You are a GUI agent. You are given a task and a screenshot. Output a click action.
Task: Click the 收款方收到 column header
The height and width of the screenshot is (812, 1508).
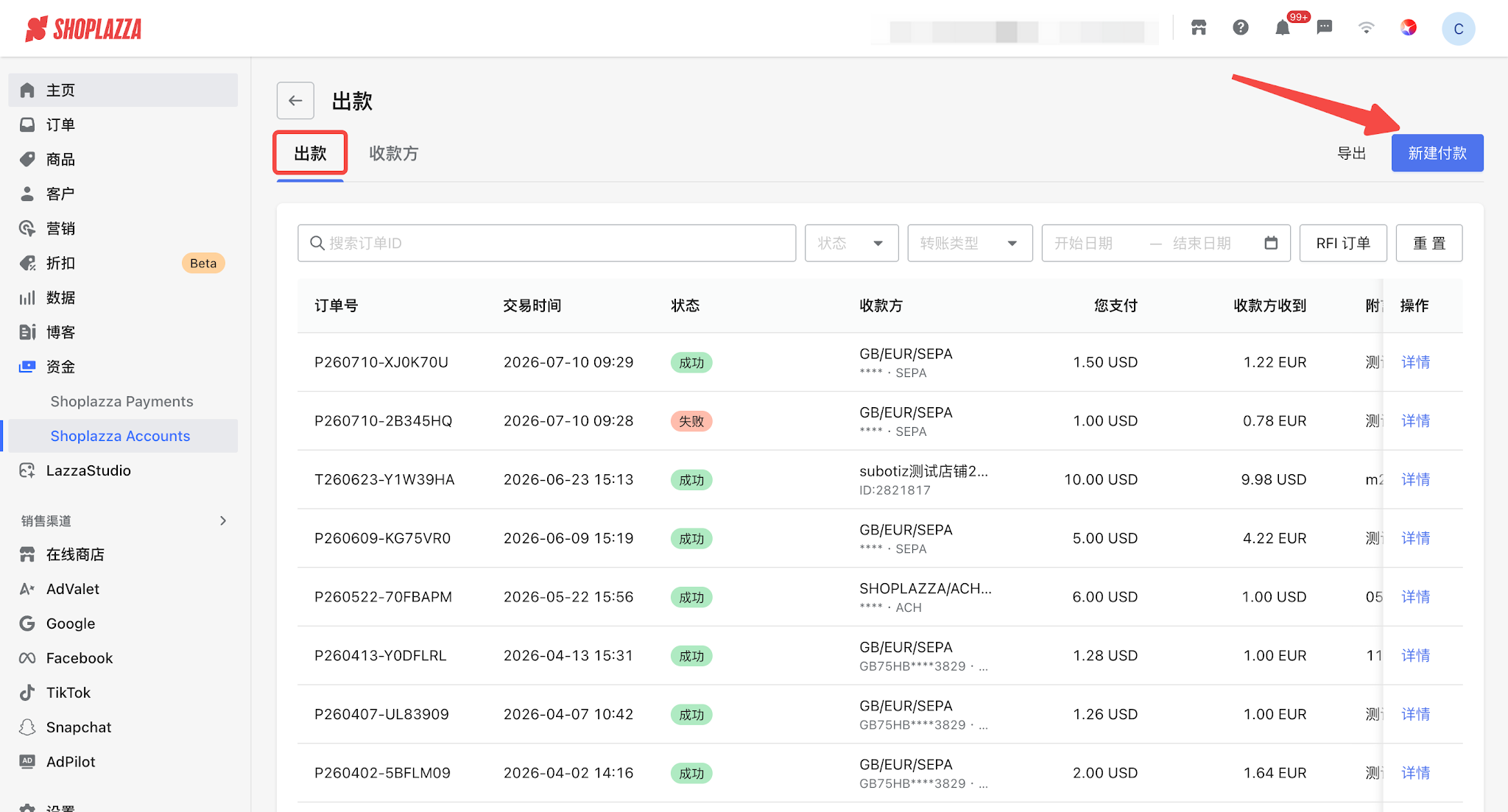(1270, 306)
